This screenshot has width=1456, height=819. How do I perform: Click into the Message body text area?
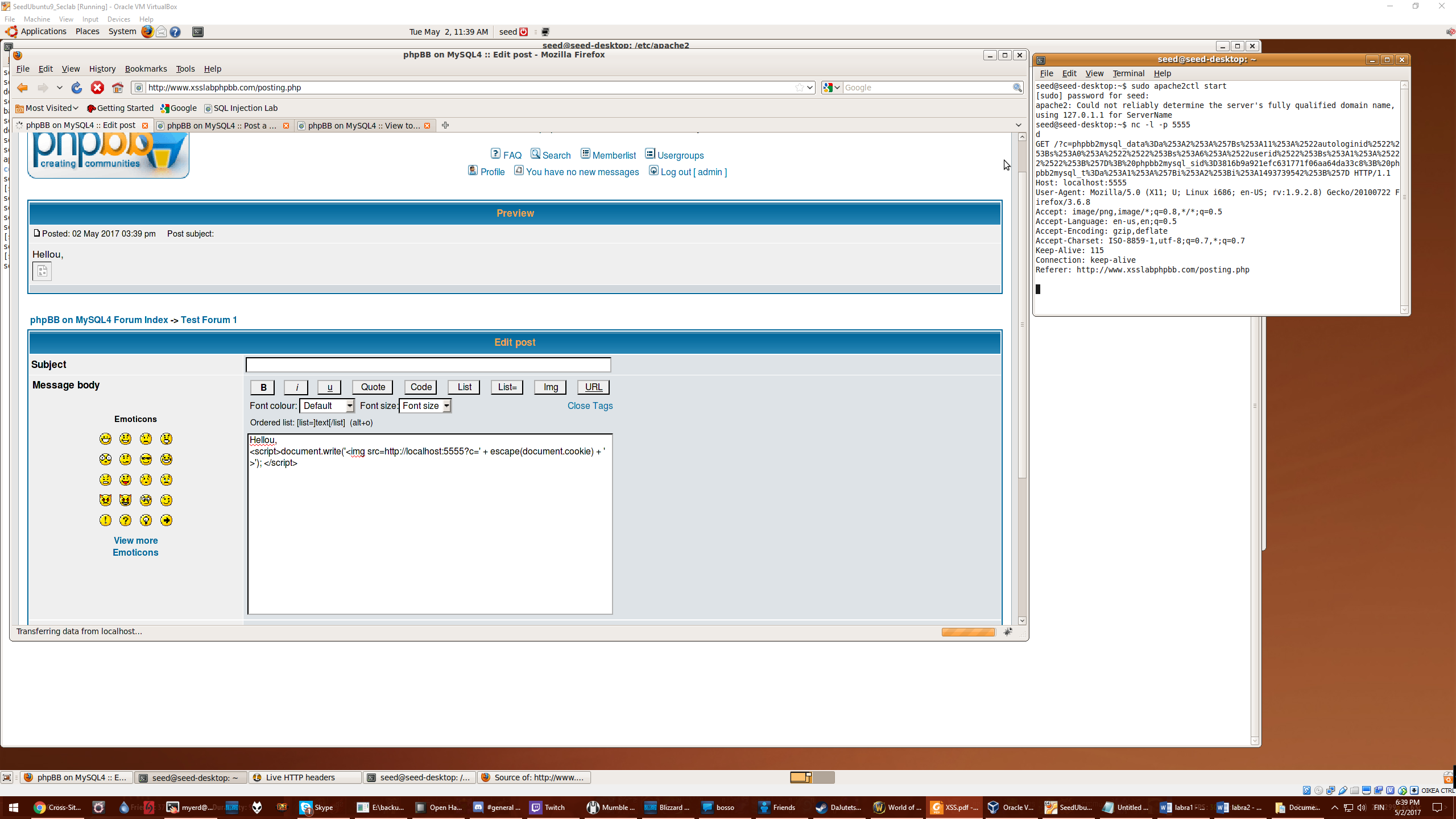[x=430, y=524]
